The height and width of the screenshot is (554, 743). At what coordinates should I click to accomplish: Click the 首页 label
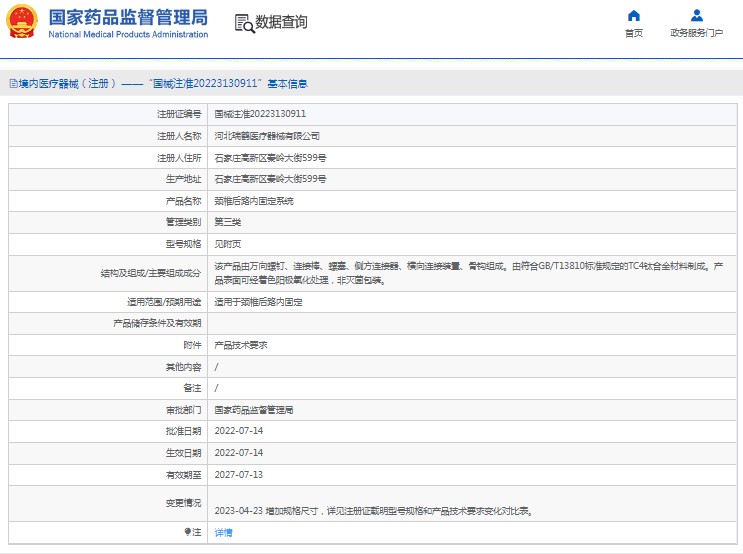pyautogui.click(x=633, y=33)
